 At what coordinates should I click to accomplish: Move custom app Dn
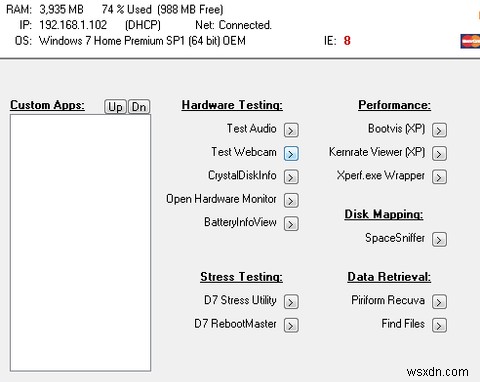point(139,107)
